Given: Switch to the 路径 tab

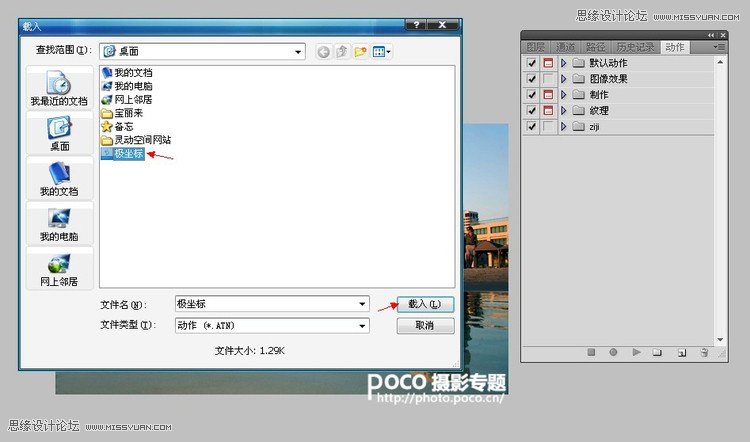Looking at the screenshot, I should [596, 47].
